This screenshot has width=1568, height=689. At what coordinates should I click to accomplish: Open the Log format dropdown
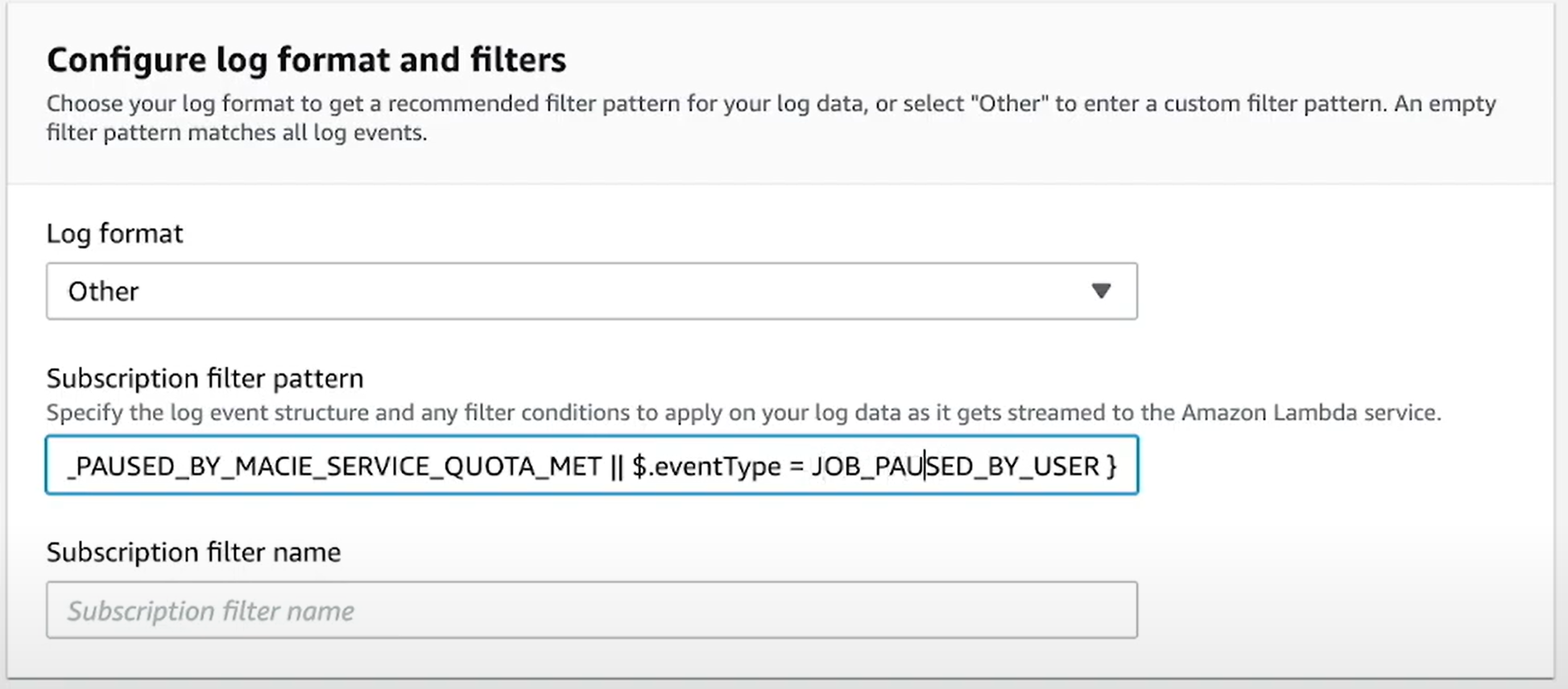(590, 291)
